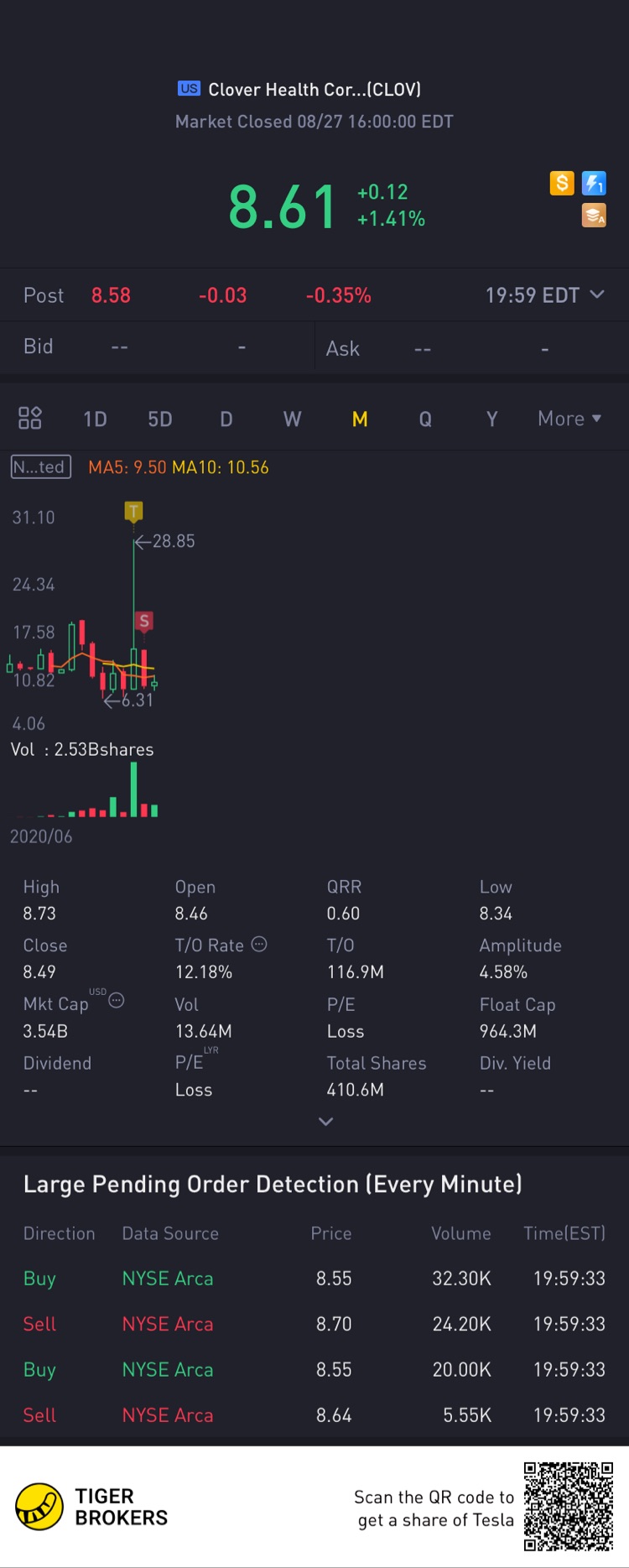Tap the Tiger Brokers logo
This screenshot has height=1568, width=629.
point(39,1507)
